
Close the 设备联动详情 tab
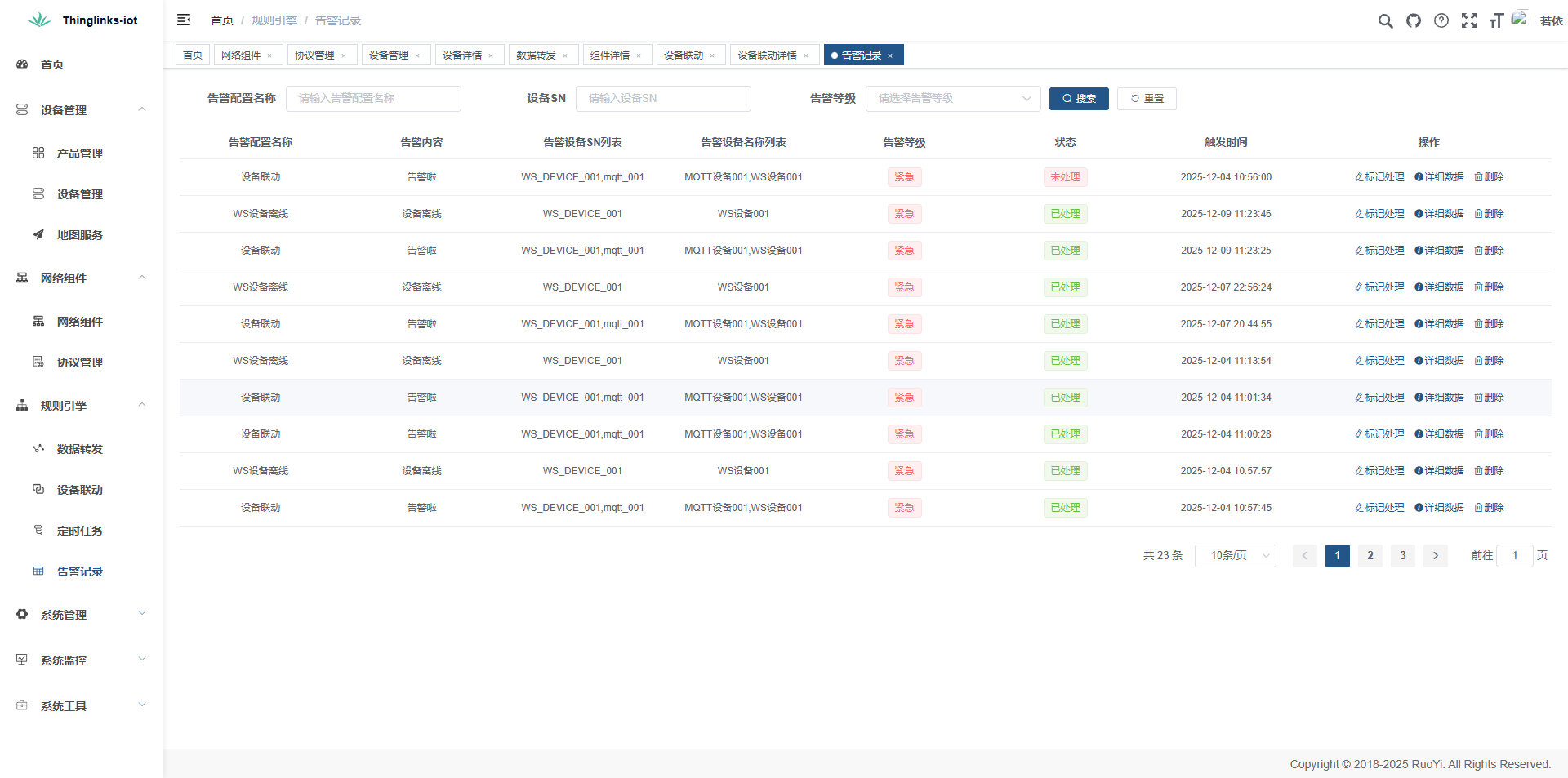pyautogui.click(x=806, y=56)
